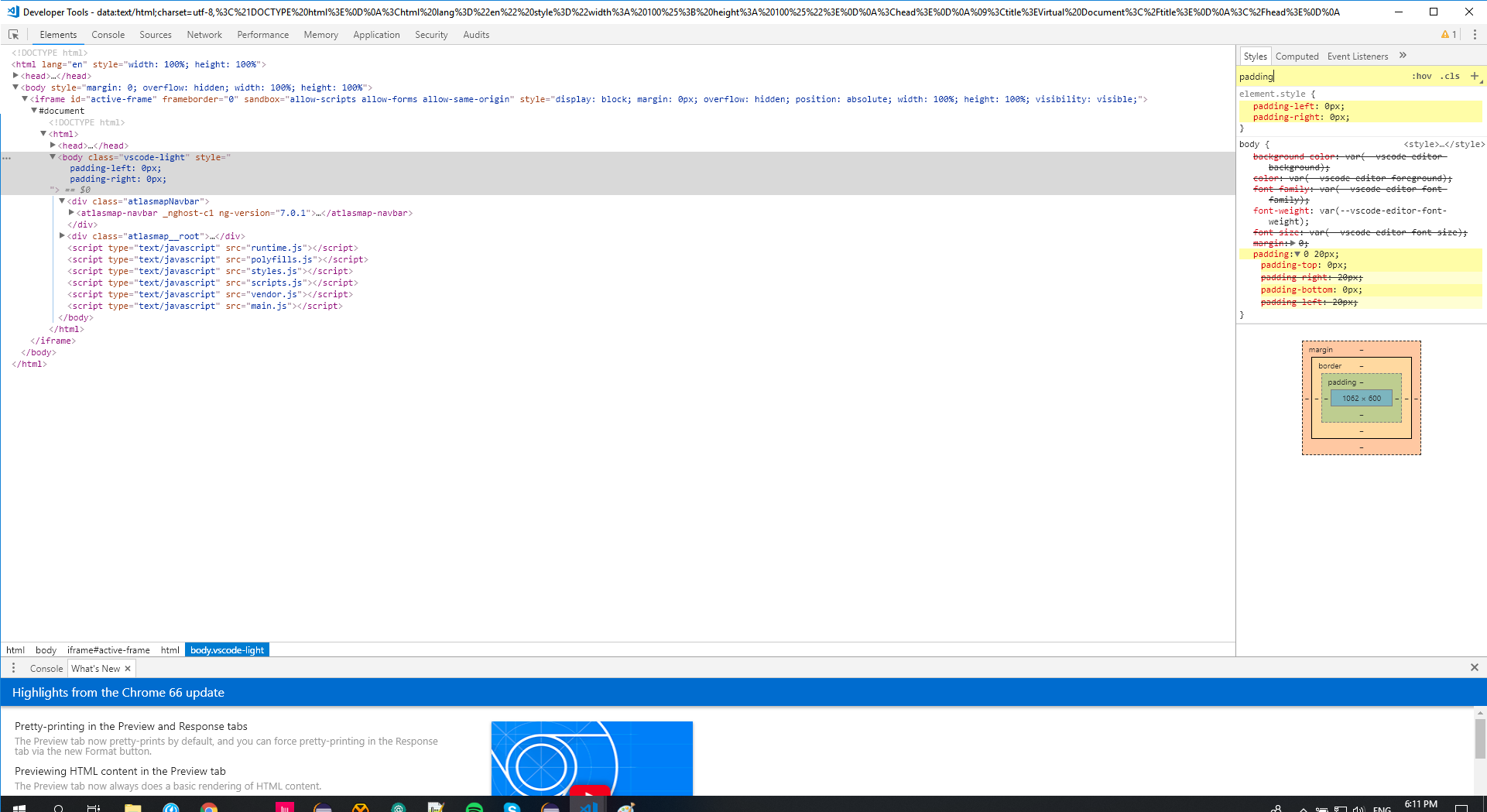Click the What's New drawer scrollbar
1487x812 pixels.
pyautogui.click(x=1480, y=739)
